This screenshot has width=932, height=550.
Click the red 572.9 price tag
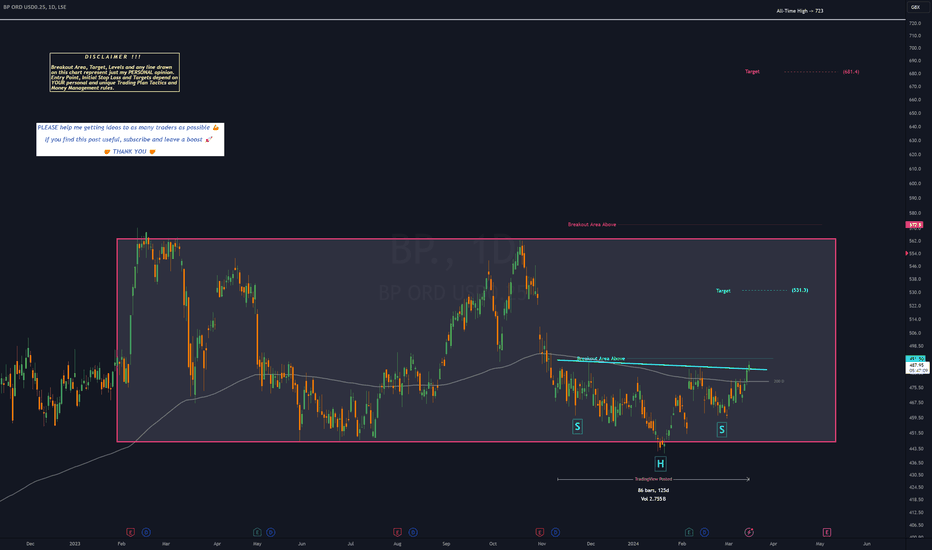[x=914, y=225]
